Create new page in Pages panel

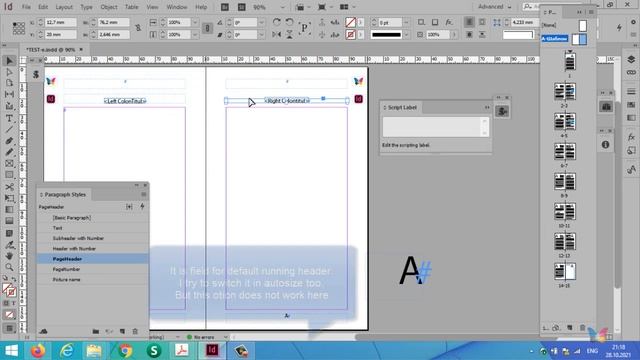pos(570,328)
